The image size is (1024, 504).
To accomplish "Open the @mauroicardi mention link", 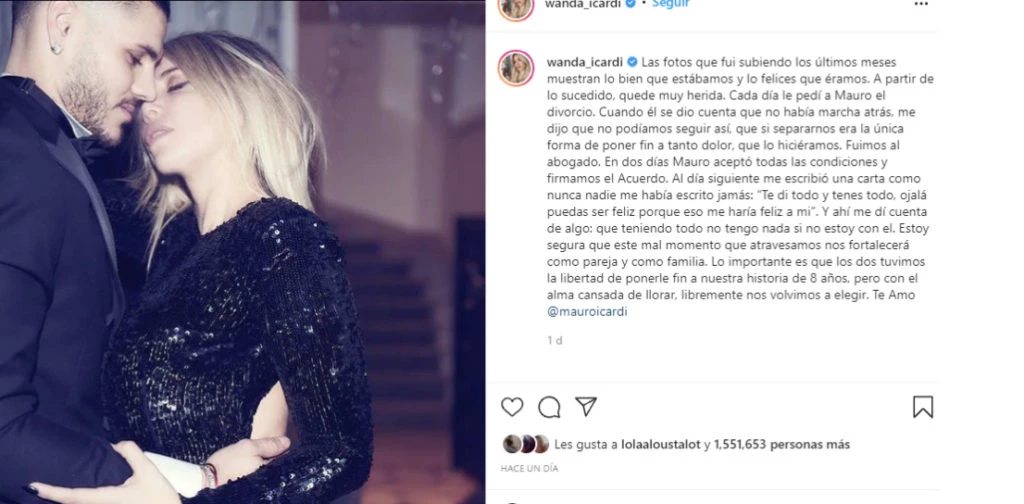I will [586, 311].
